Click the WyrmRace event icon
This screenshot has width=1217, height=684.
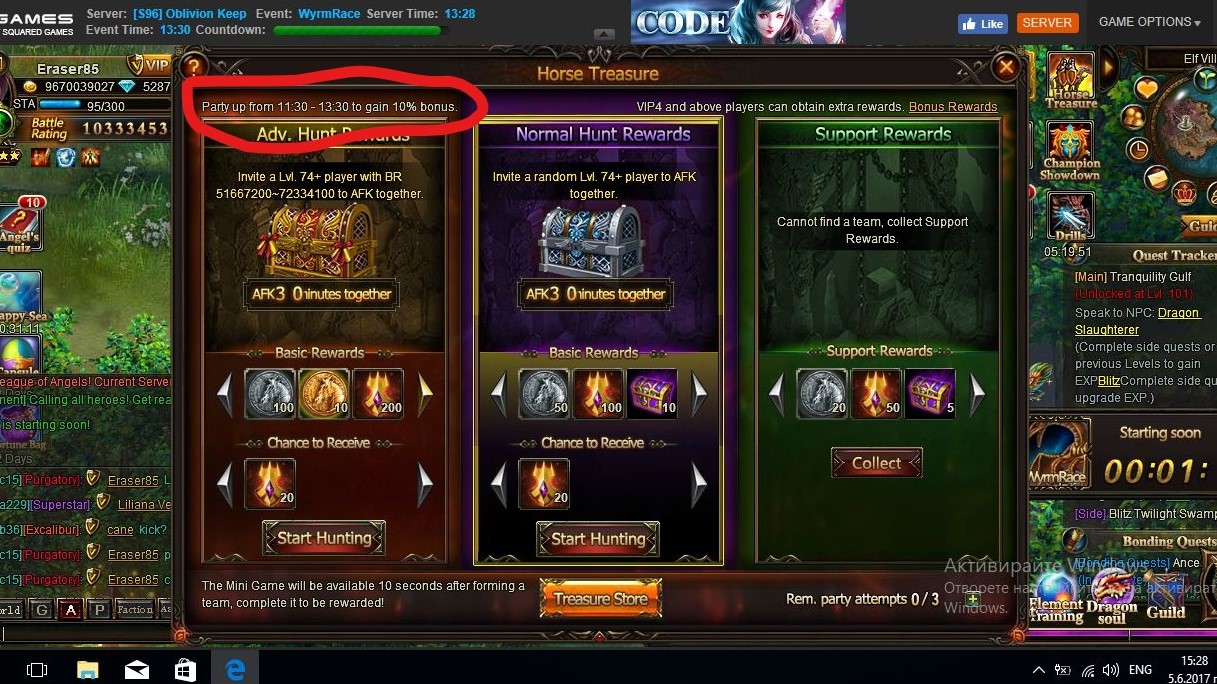pos(1058,455)
